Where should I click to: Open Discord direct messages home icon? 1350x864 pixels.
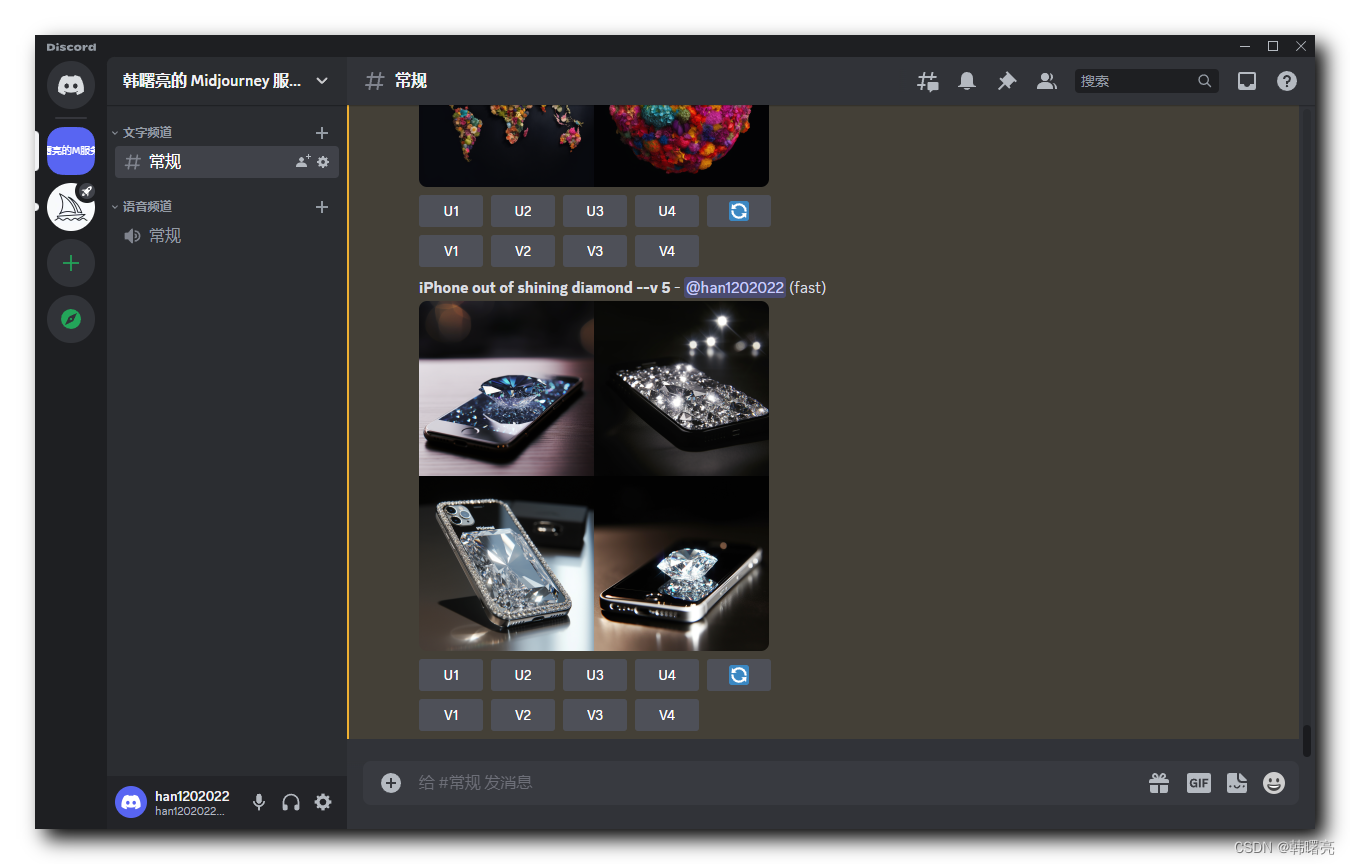point(71,85)
